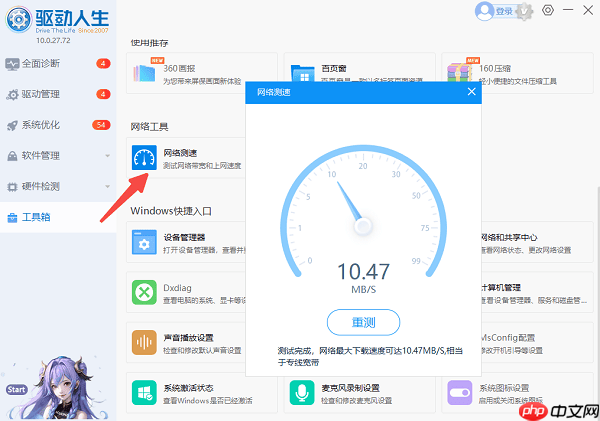Click the user avatar icon
600x421 pixels.
point(484,11)
